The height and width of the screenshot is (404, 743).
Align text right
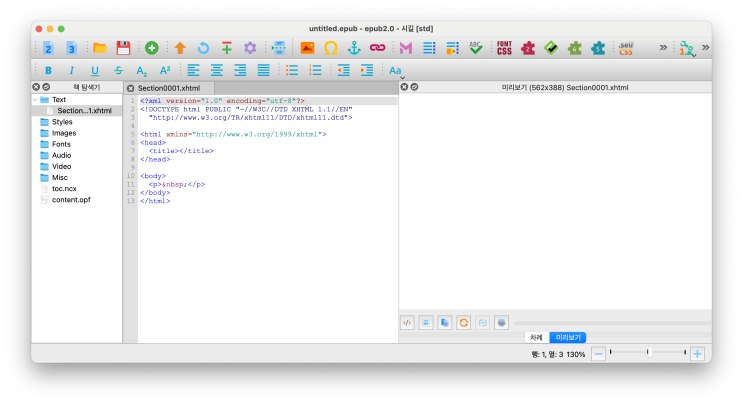point(240,71)
